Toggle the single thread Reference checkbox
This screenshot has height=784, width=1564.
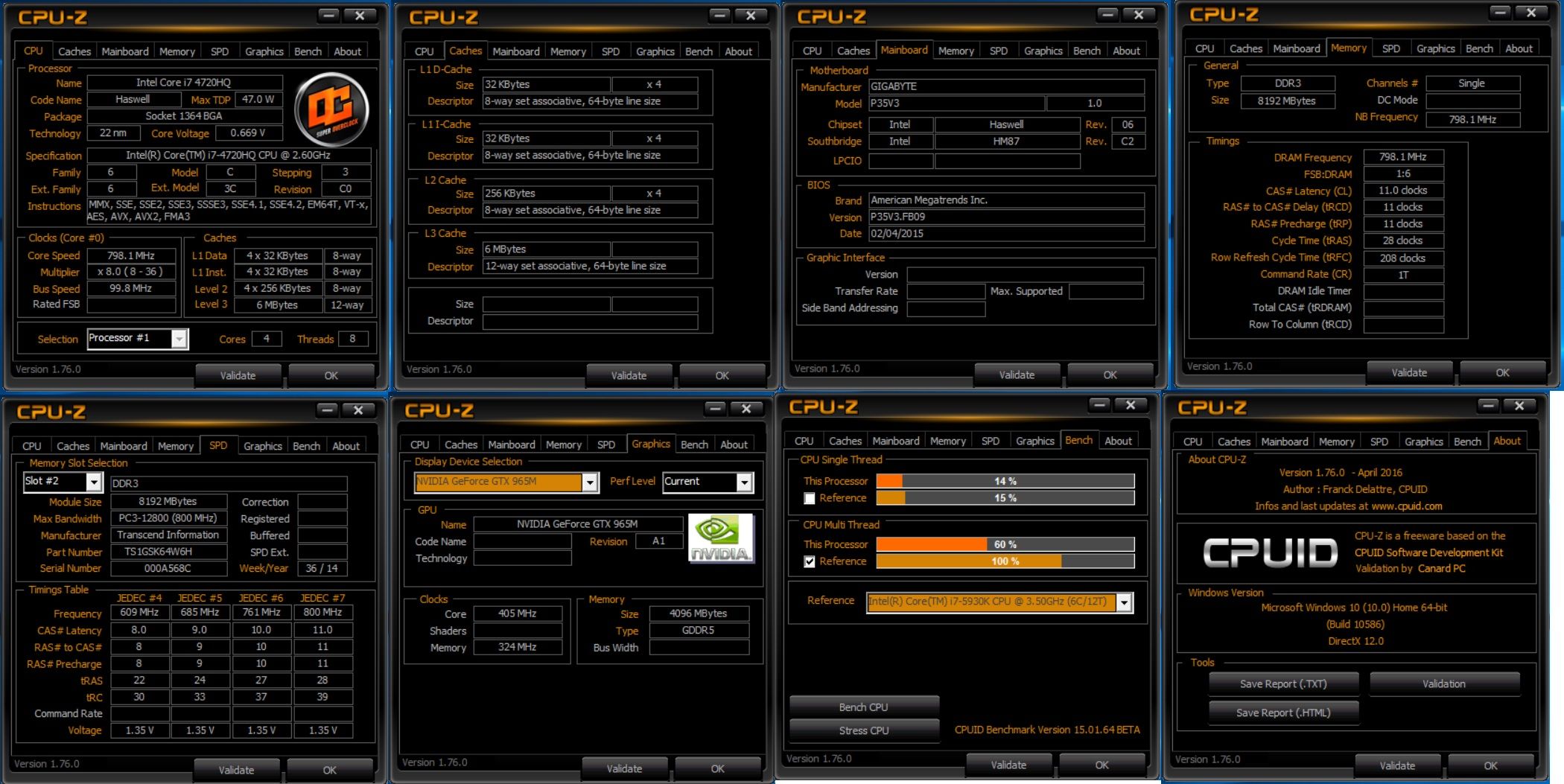coord(810,498)
